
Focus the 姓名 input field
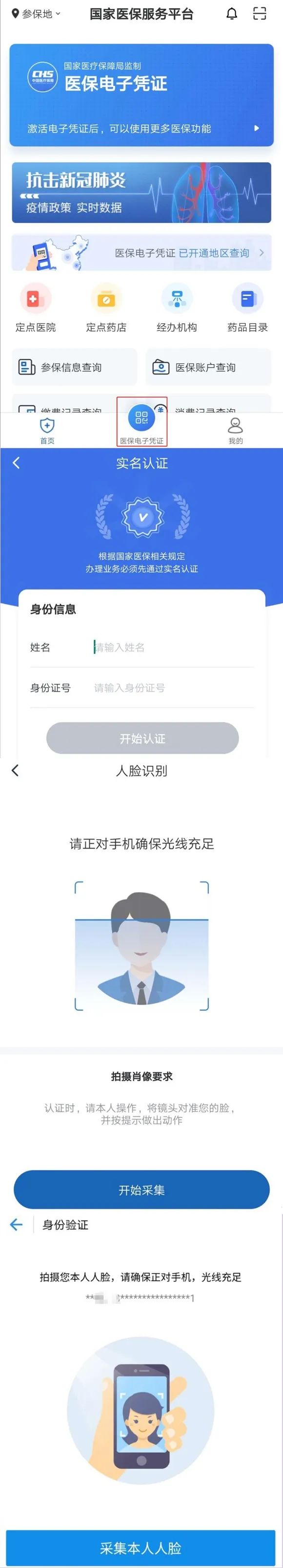pos(174,647)
